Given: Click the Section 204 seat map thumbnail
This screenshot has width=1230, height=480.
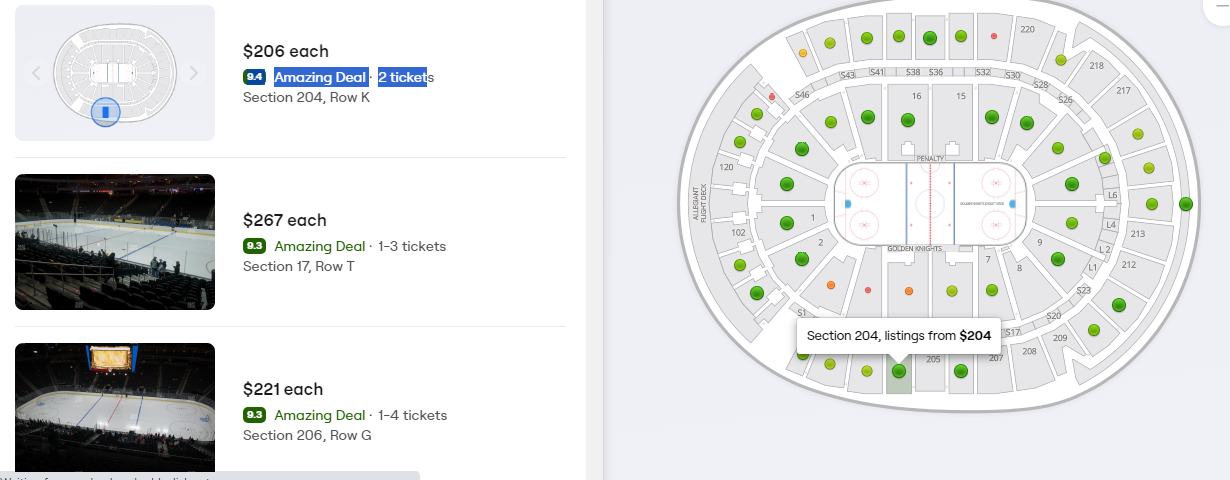Looking at the screenshot, I should tap(115, 73).
